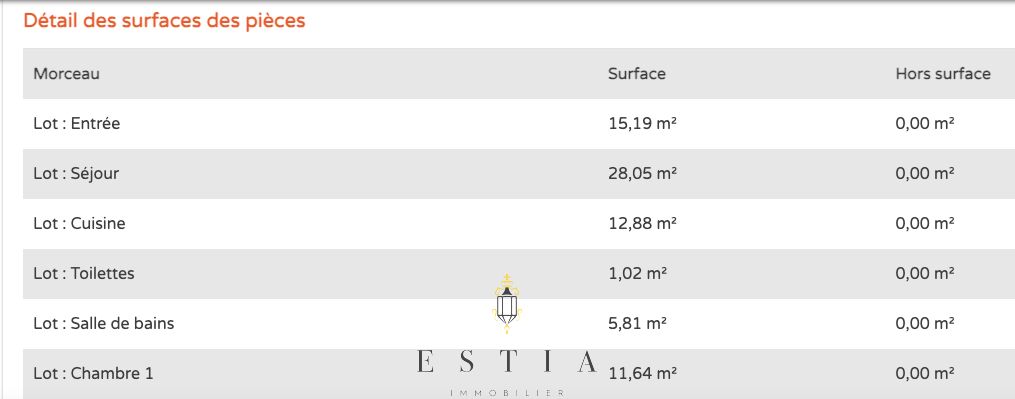
Task: Select the 'Lot : Séjour' row label
Action: (x=76, y=174)
